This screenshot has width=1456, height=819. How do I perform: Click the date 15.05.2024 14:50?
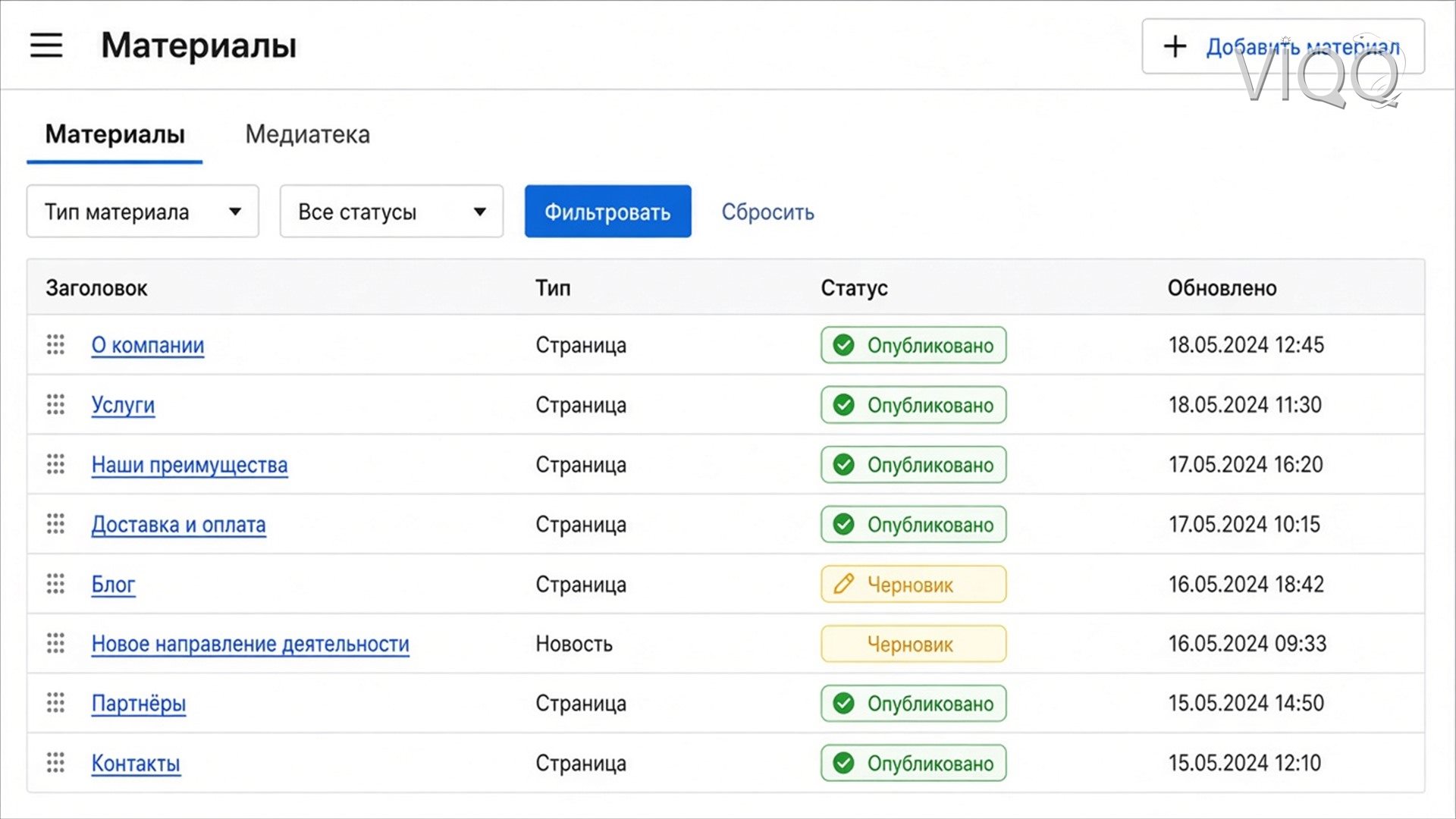click(1246, 704)
